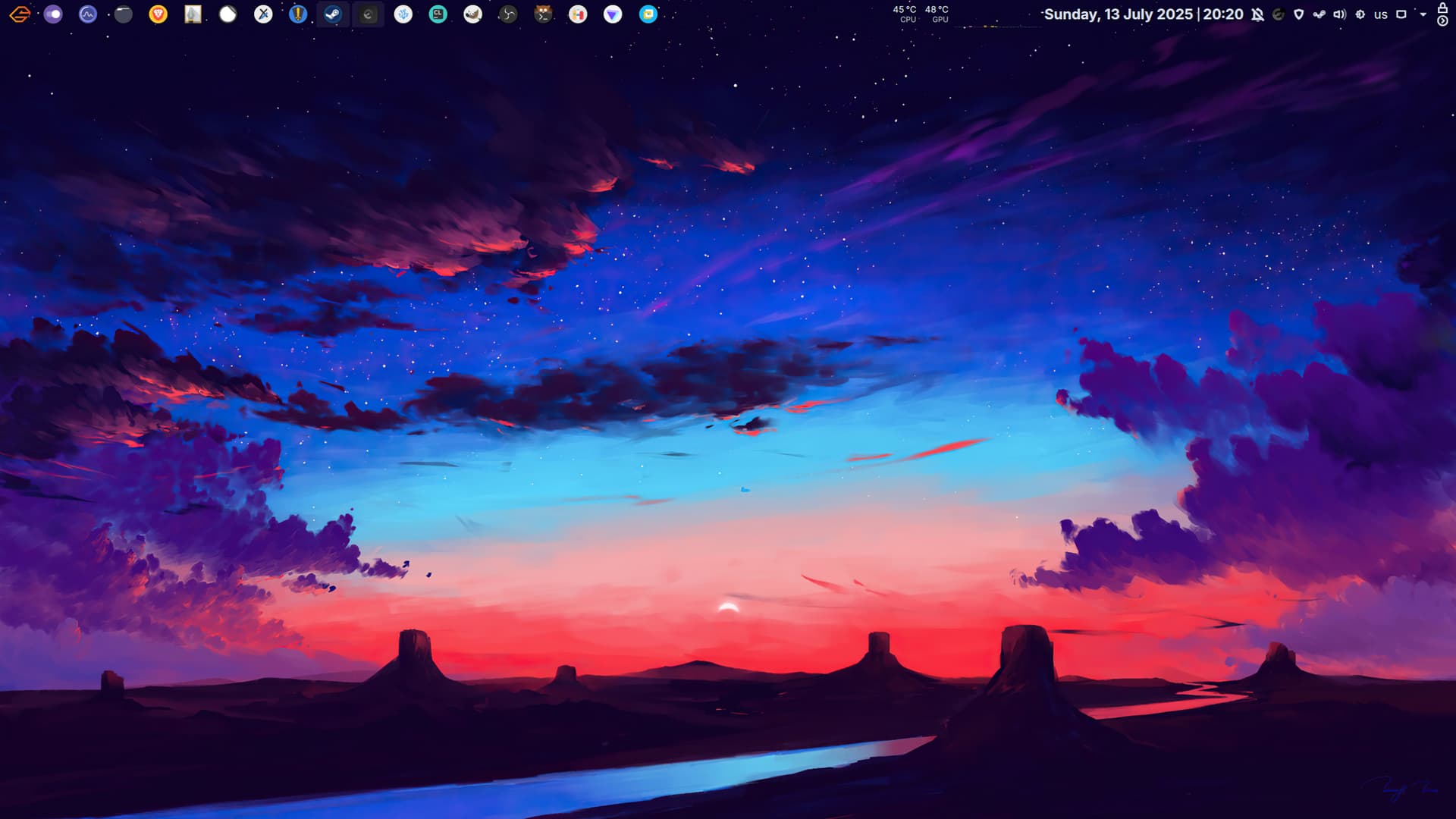Screen dimensions: 1456x819
Task: Launch Steam from the panel
Action: tap(333, 14)
